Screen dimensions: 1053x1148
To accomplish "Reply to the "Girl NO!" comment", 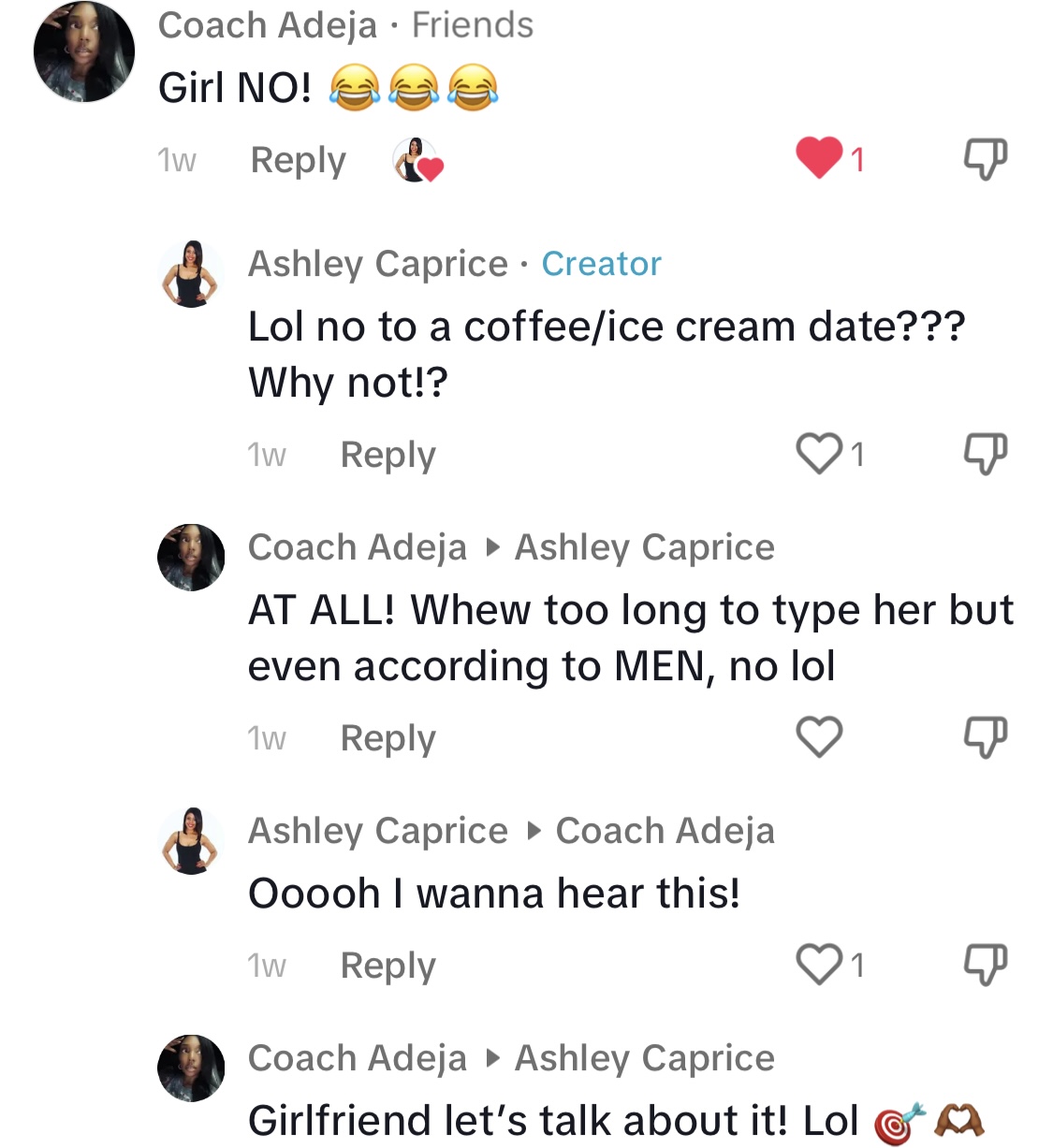I will (298, 160).
